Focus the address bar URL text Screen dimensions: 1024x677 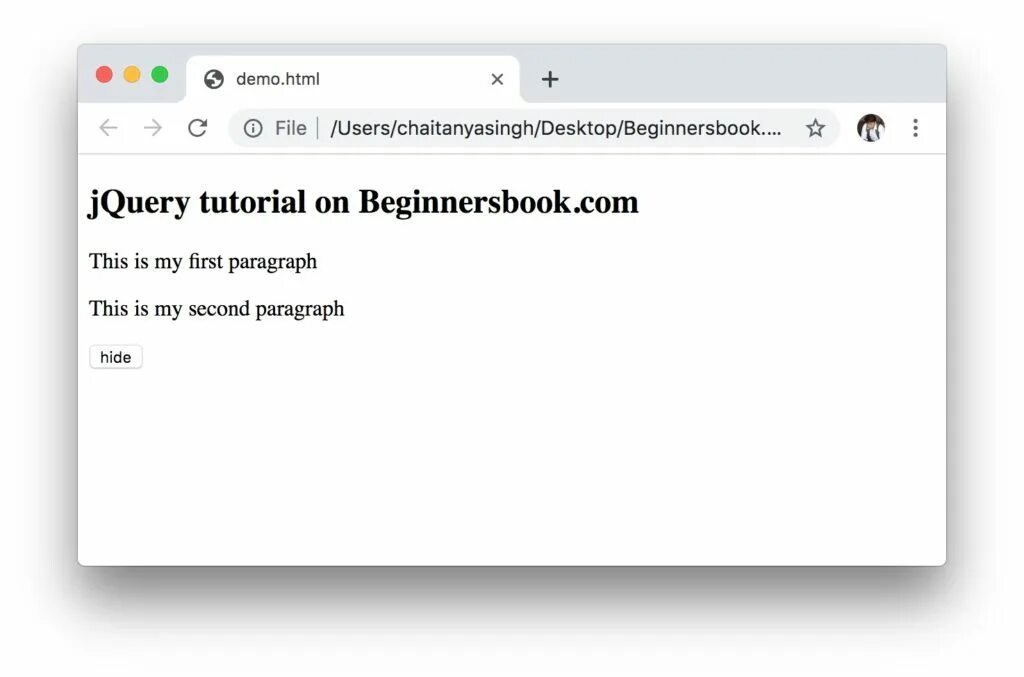(556, 128)
